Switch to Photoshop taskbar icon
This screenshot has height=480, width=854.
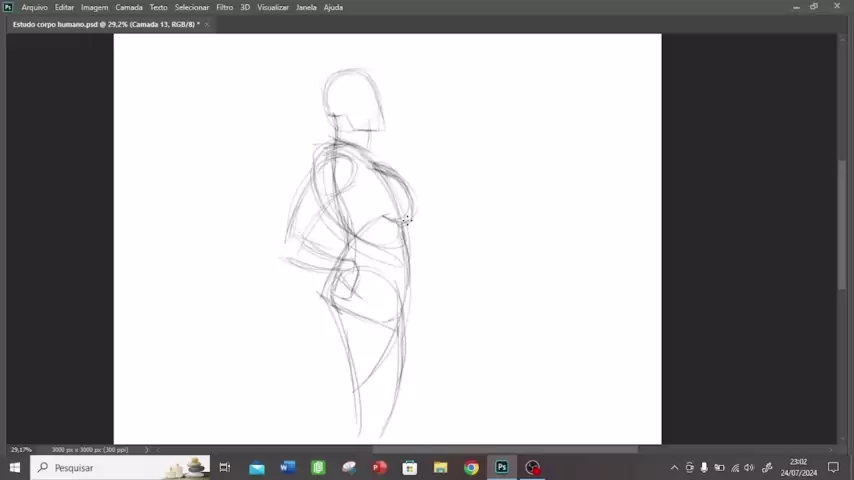pyautogui.click(x=502, y=467)
